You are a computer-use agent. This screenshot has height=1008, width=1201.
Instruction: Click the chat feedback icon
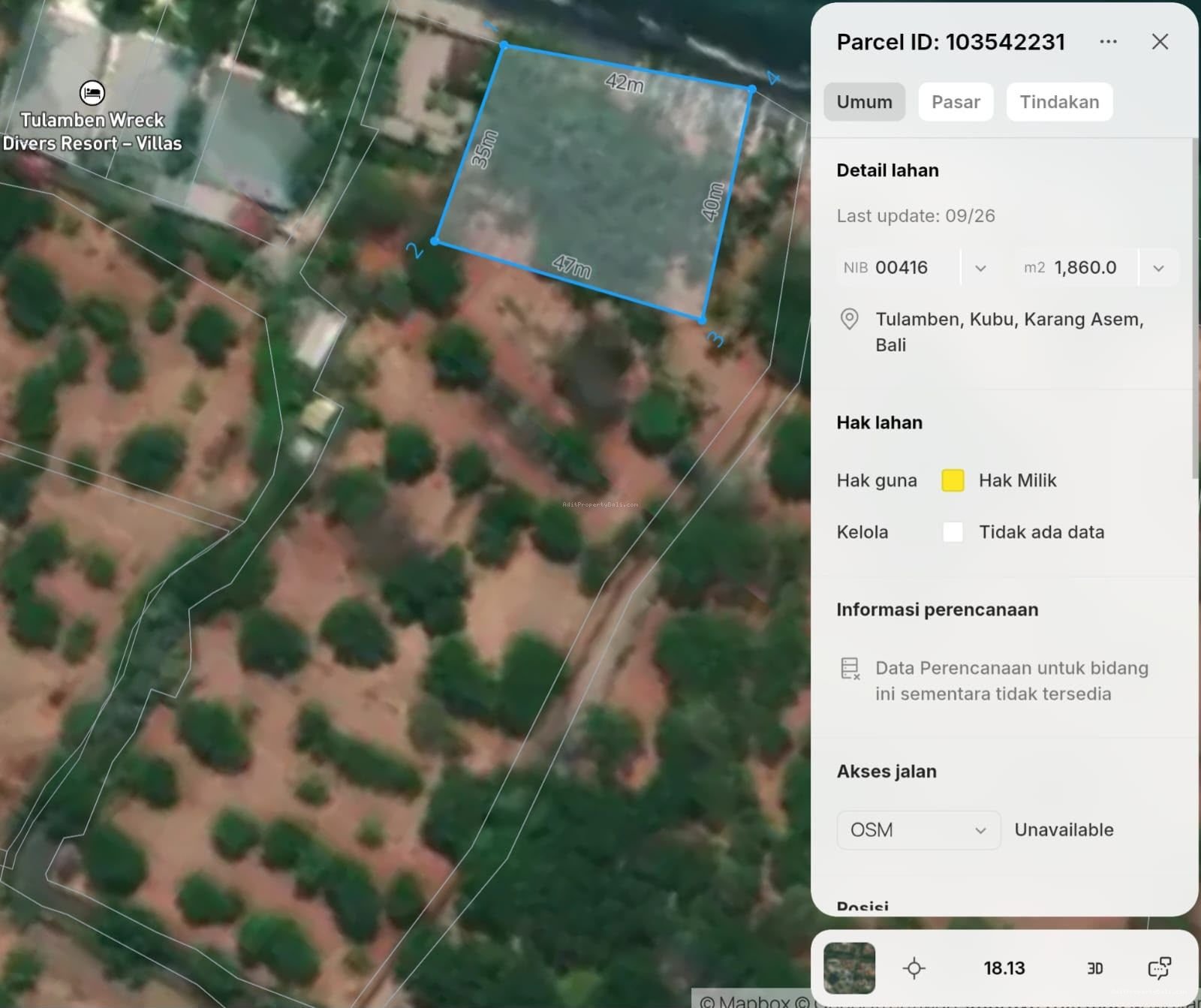tap(1159, 968)
